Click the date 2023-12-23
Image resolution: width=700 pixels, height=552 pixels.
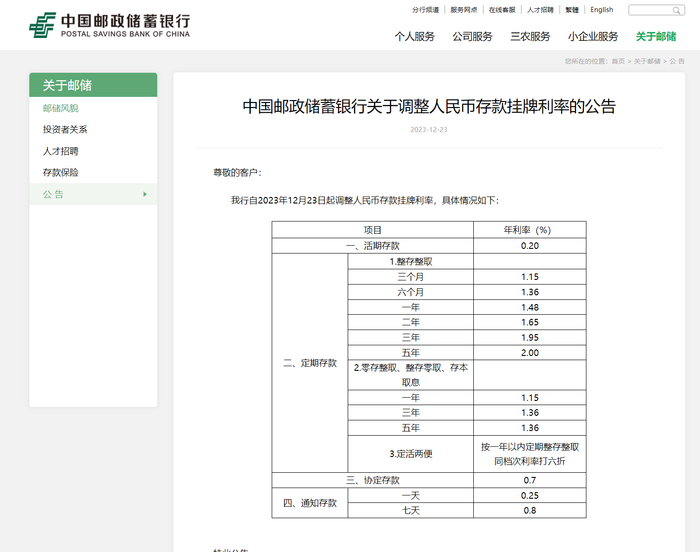[x=429, y=130]
